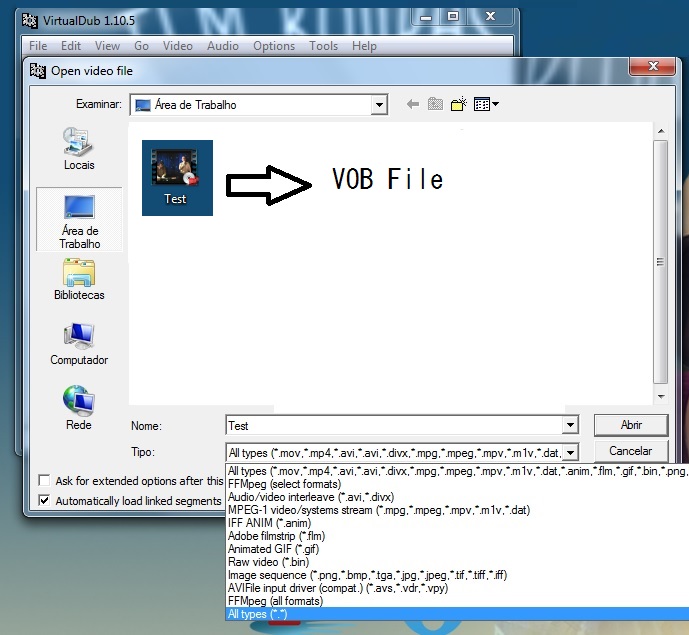
Task: Choose IFF ANIM (*.anim) type
Action: tap(457, 523)
